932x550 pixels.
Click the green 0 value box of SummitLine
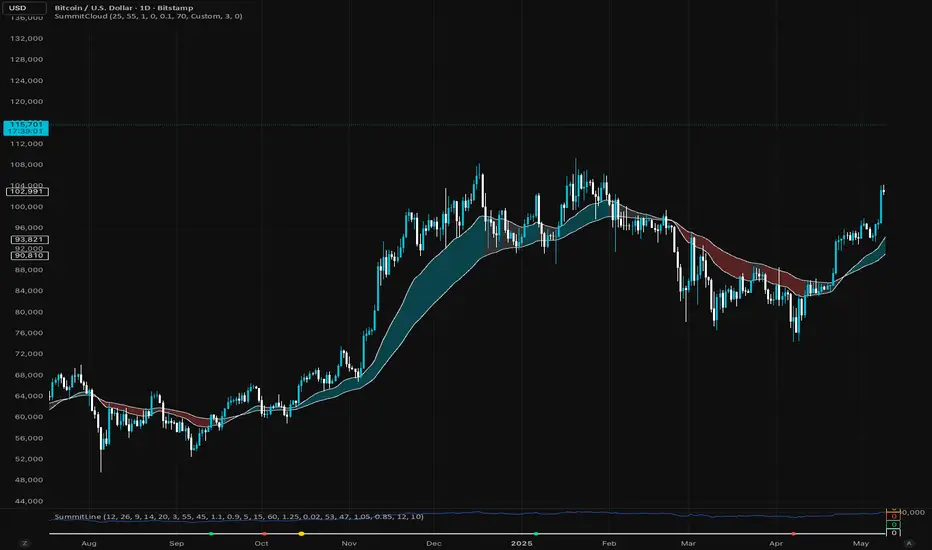click(894, 524)
